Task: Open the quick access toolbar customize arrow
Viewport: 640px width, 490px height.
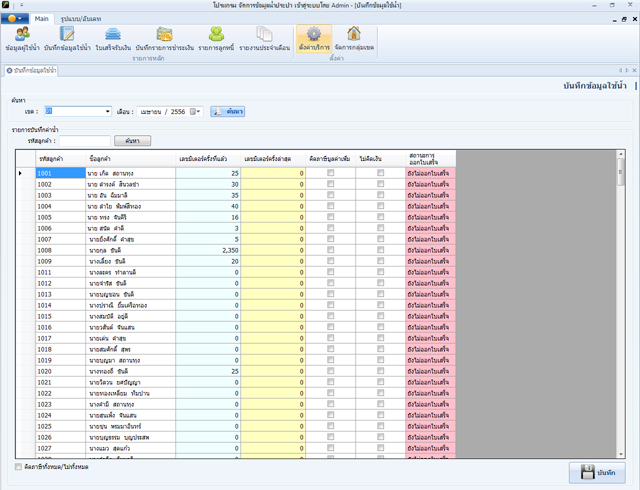Action: [22, 5]
